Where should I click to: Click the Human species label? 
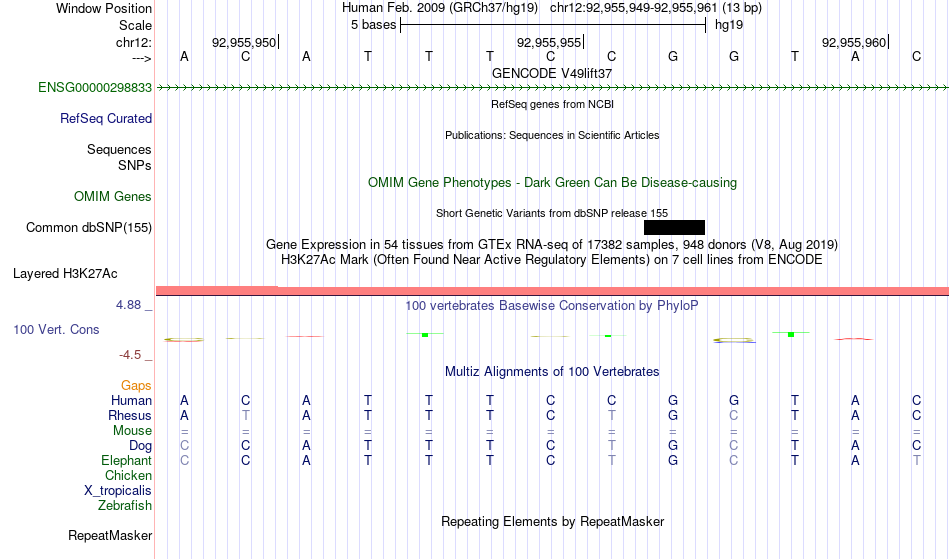131,401
